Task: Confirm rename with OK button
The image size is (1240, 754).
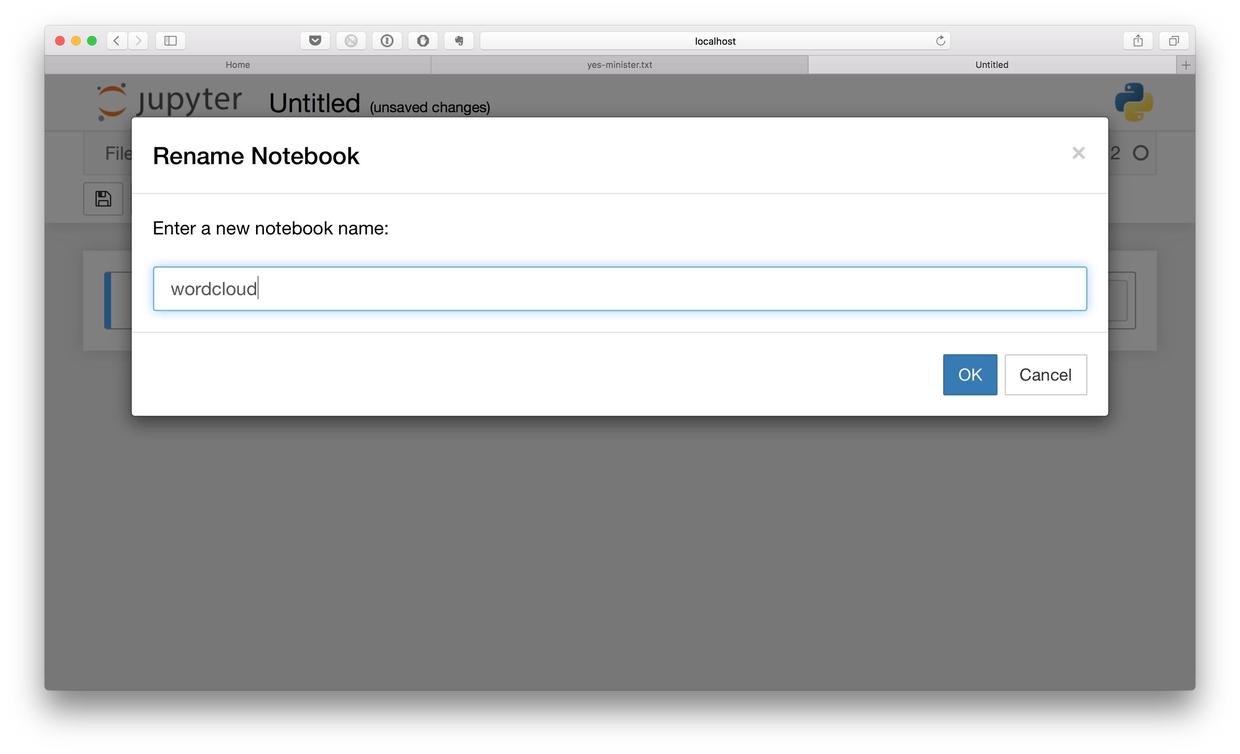Action: tap(969, 375)
